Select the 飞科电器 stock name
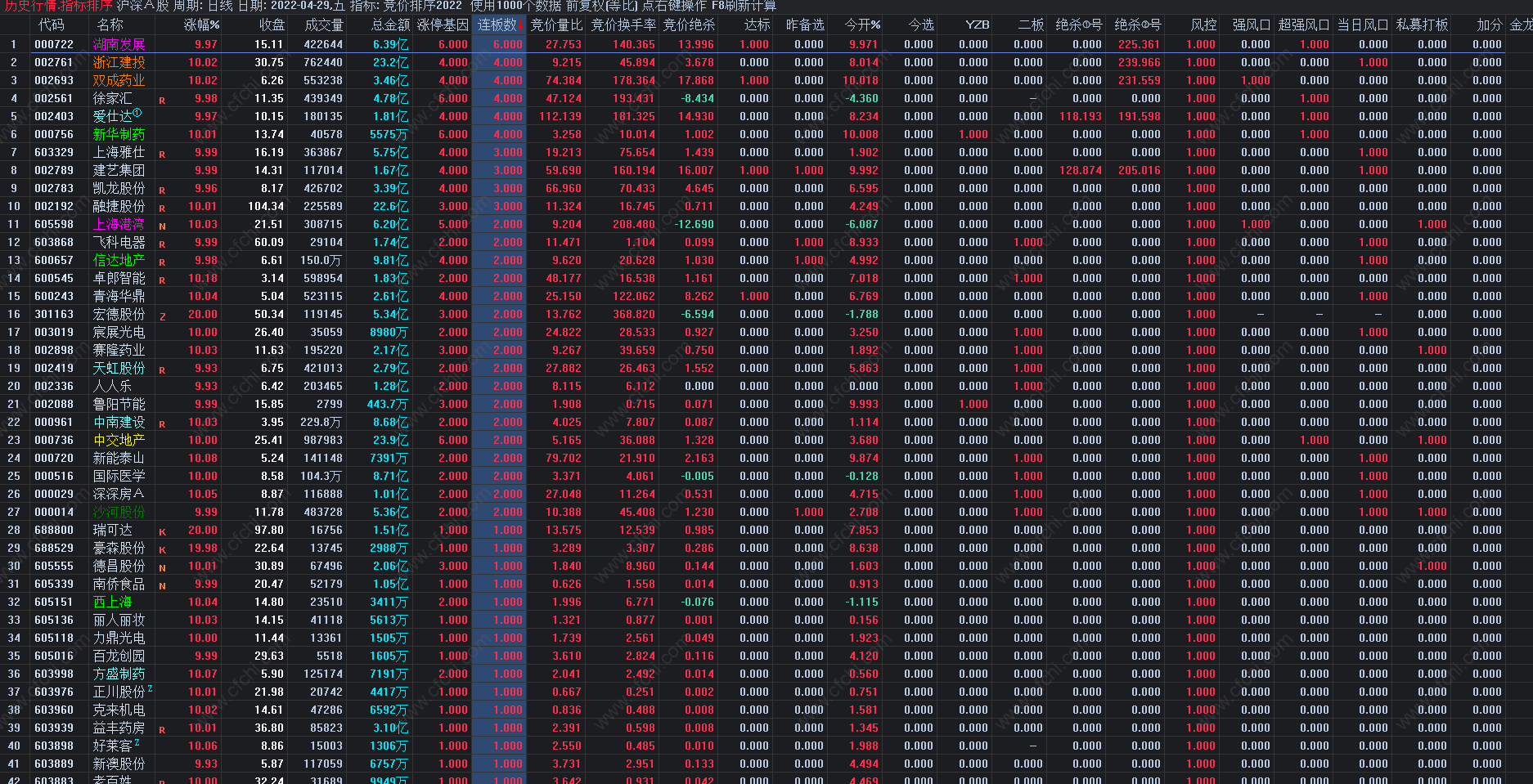Image resolution: width=1533 pixels, height=784 pixels. (x=119, y=242)
